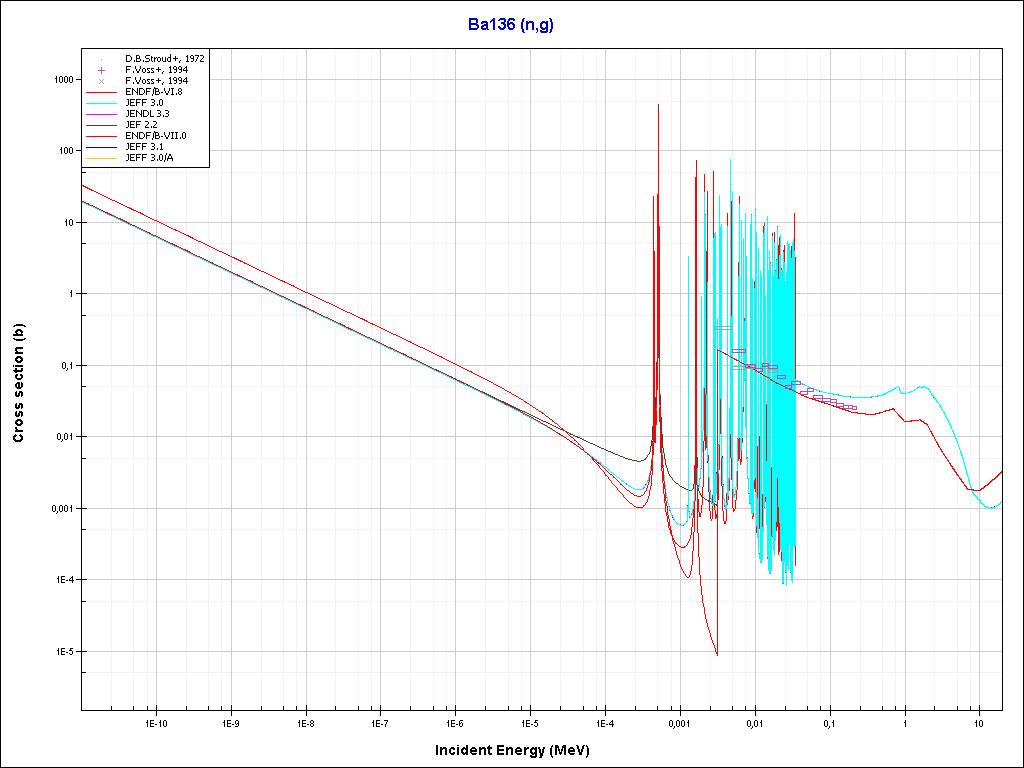1024x768 pixels.
Task: Click the 0,001 tick on the x-axis
Action: point(679,722)
